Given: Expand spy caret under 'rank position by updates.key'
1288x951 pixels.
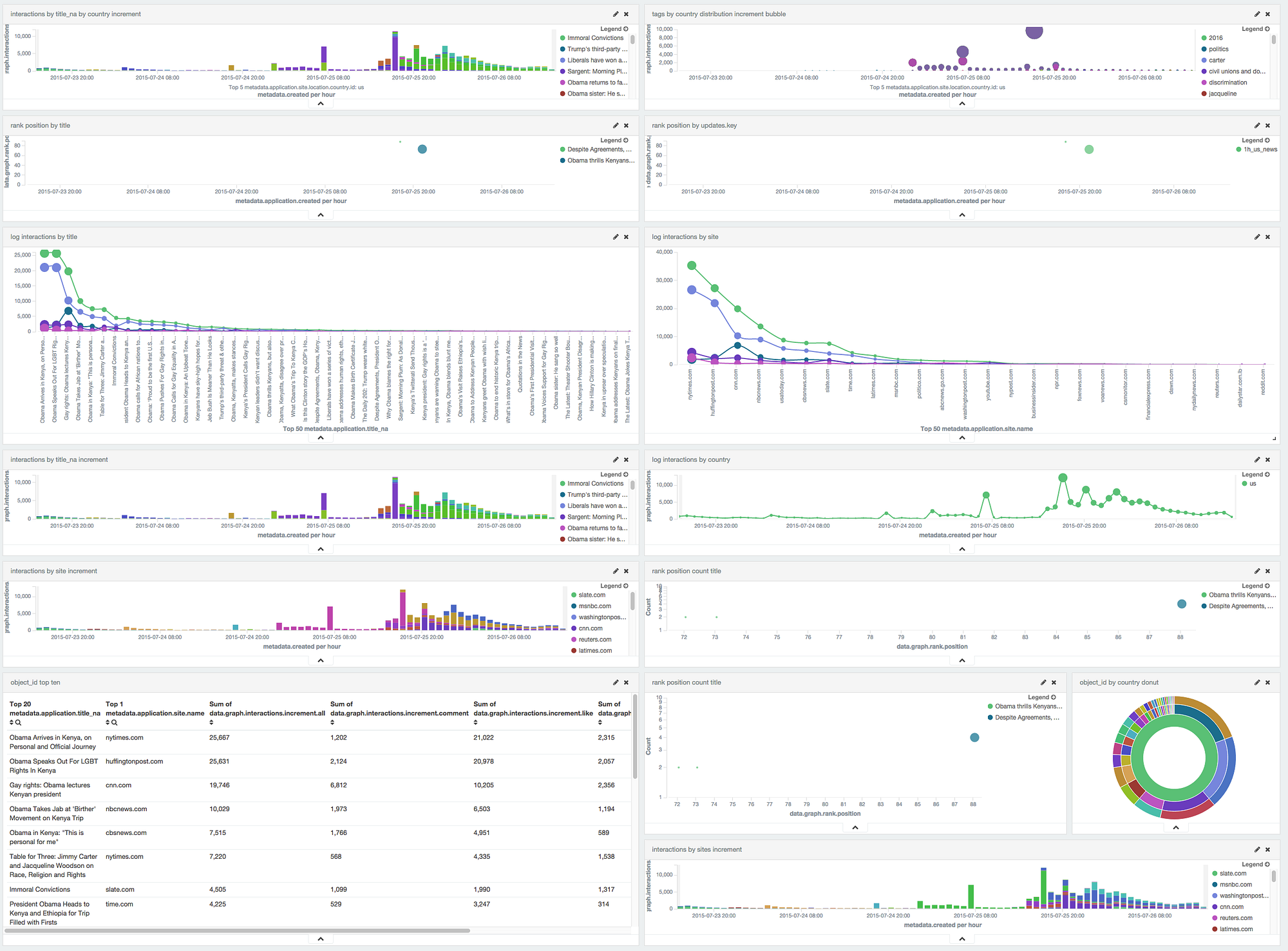Looking at the screenshot, I should pyautogui.click(x=962, y=215).
